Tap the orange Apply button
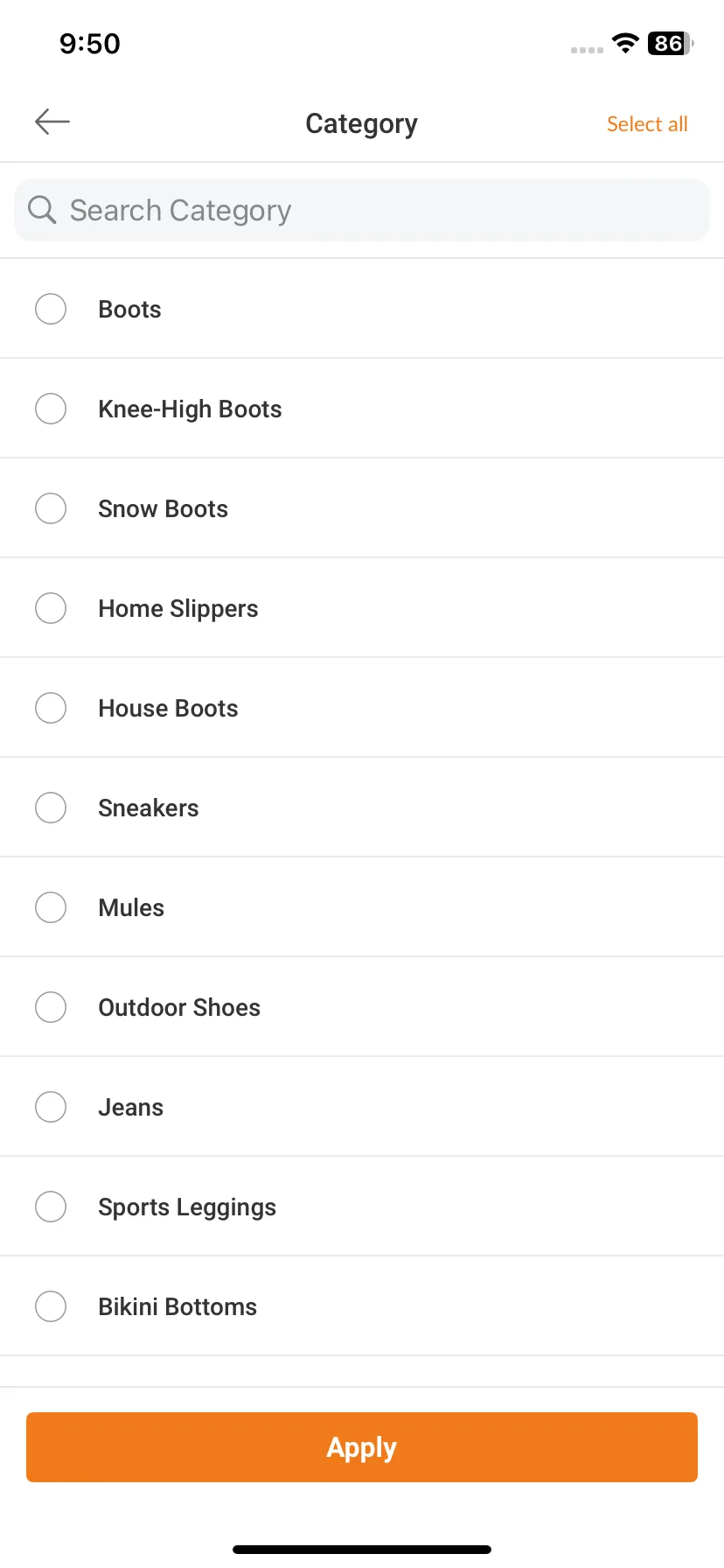The width and height of the screenshot is (724, 1568). tap(362, 1447)
